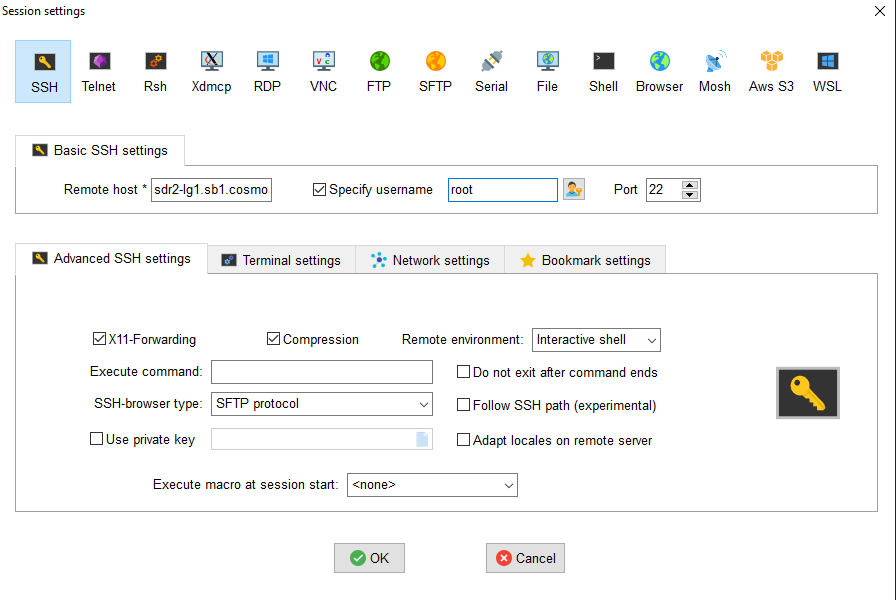This screenshot has width=896, height=600.
Task: Select the Telnet session type icon
Action: coord(99,71)
